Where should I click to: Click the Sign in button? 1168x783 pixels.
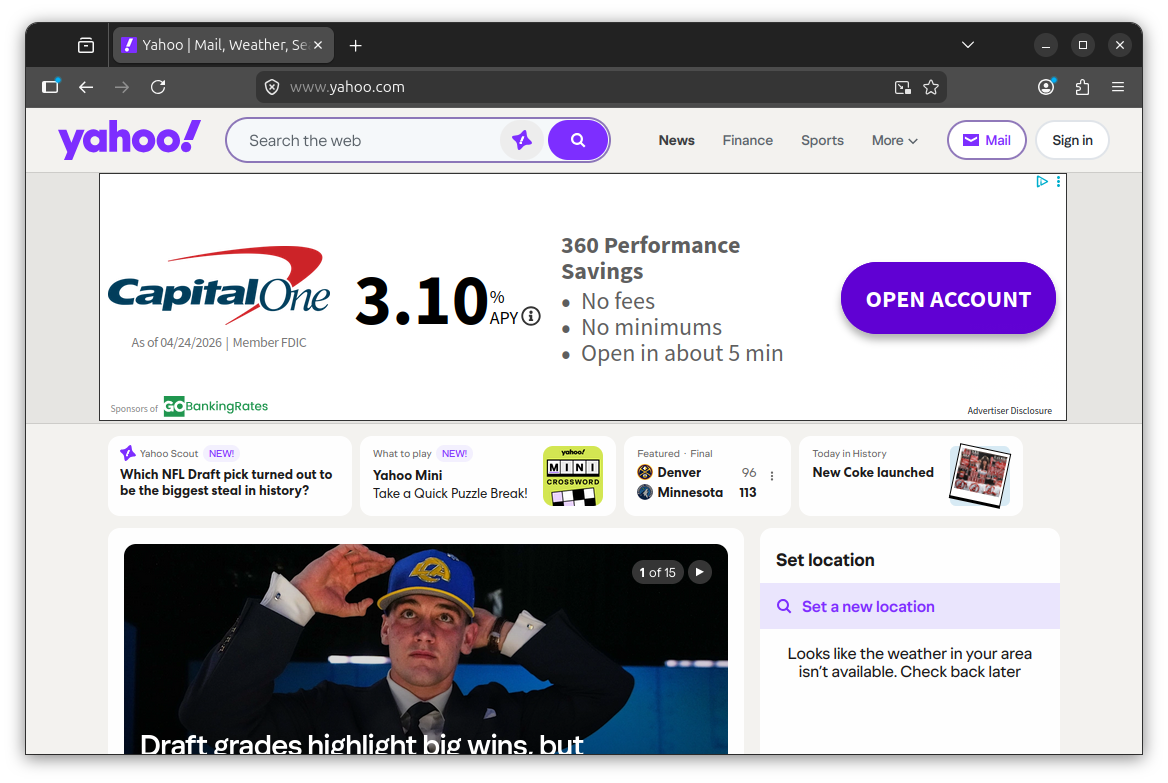pos(1072,140)
